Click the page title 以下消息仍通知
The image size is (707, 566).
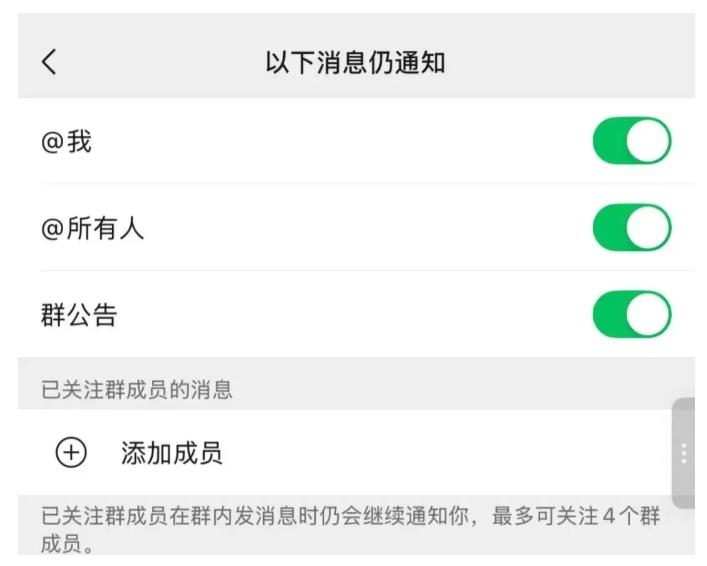[355, 63]
